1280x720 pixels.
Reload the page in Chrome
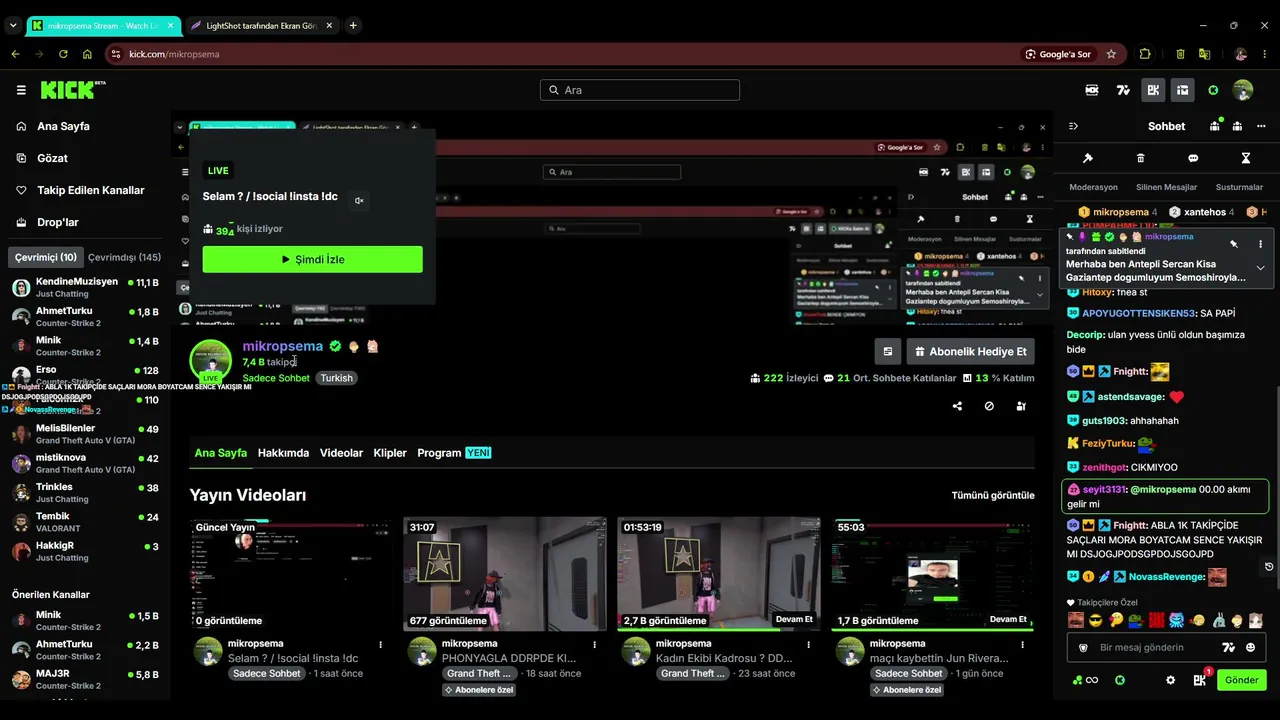point(63,54)
